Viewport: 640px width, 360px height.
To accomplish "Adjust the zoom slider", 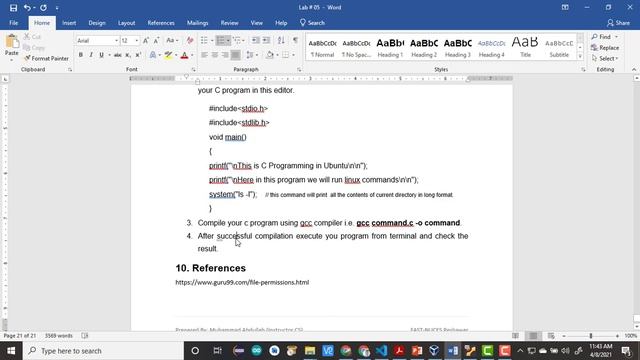I will (x=591, y=336).
